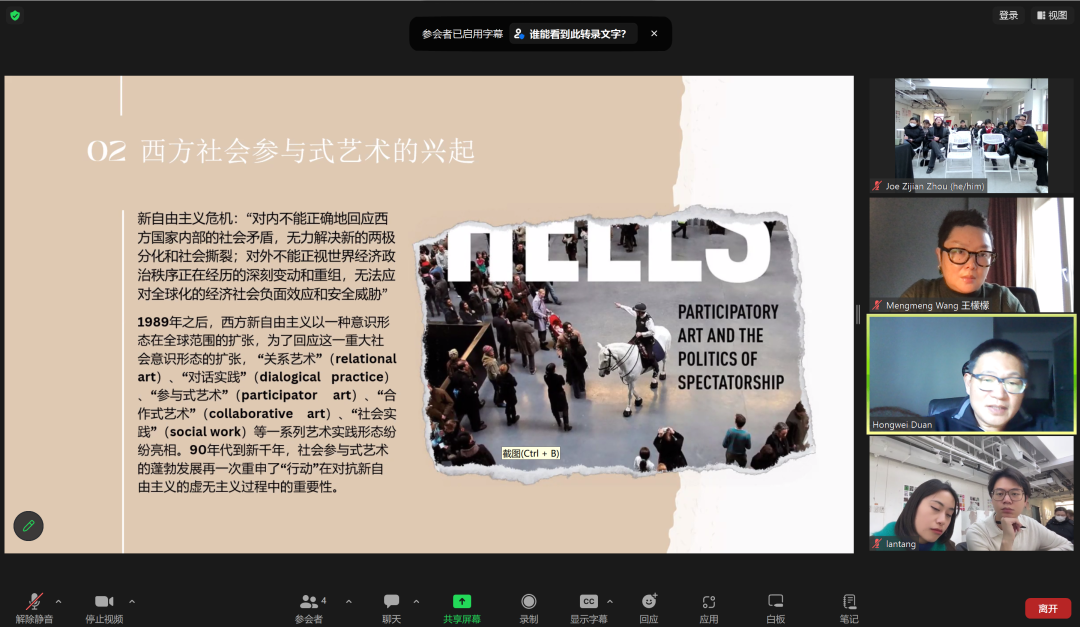Click 谁能看到此转录文字? link
The width and height of the screenshot is (1080, 627).
coord(574,34)
